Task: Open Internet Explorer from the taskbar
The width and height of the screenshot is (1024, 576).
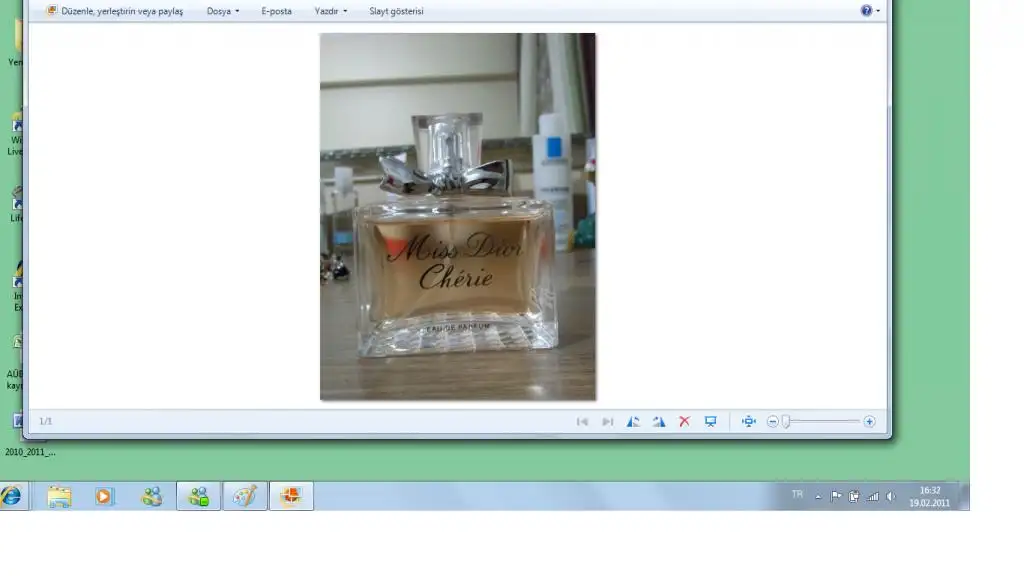Action: (x=11, y=496)
